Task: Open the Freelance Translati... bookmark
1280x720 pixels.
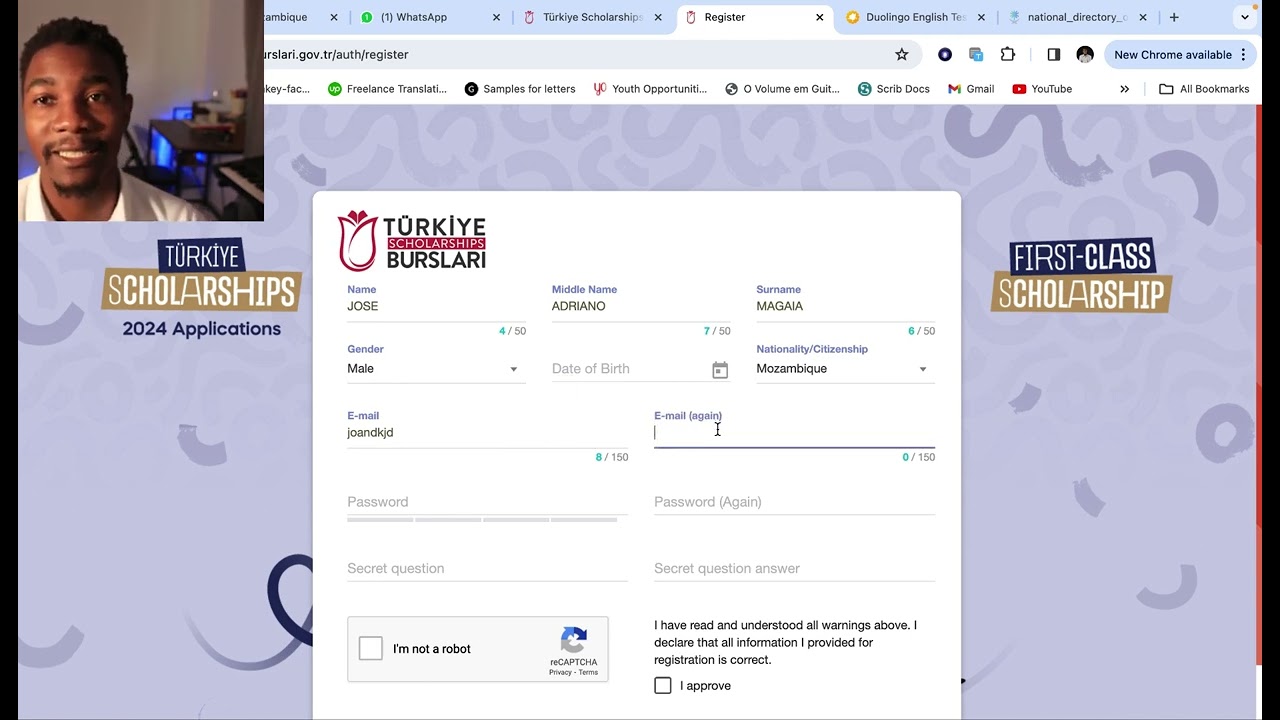Action: coord(388,89)
